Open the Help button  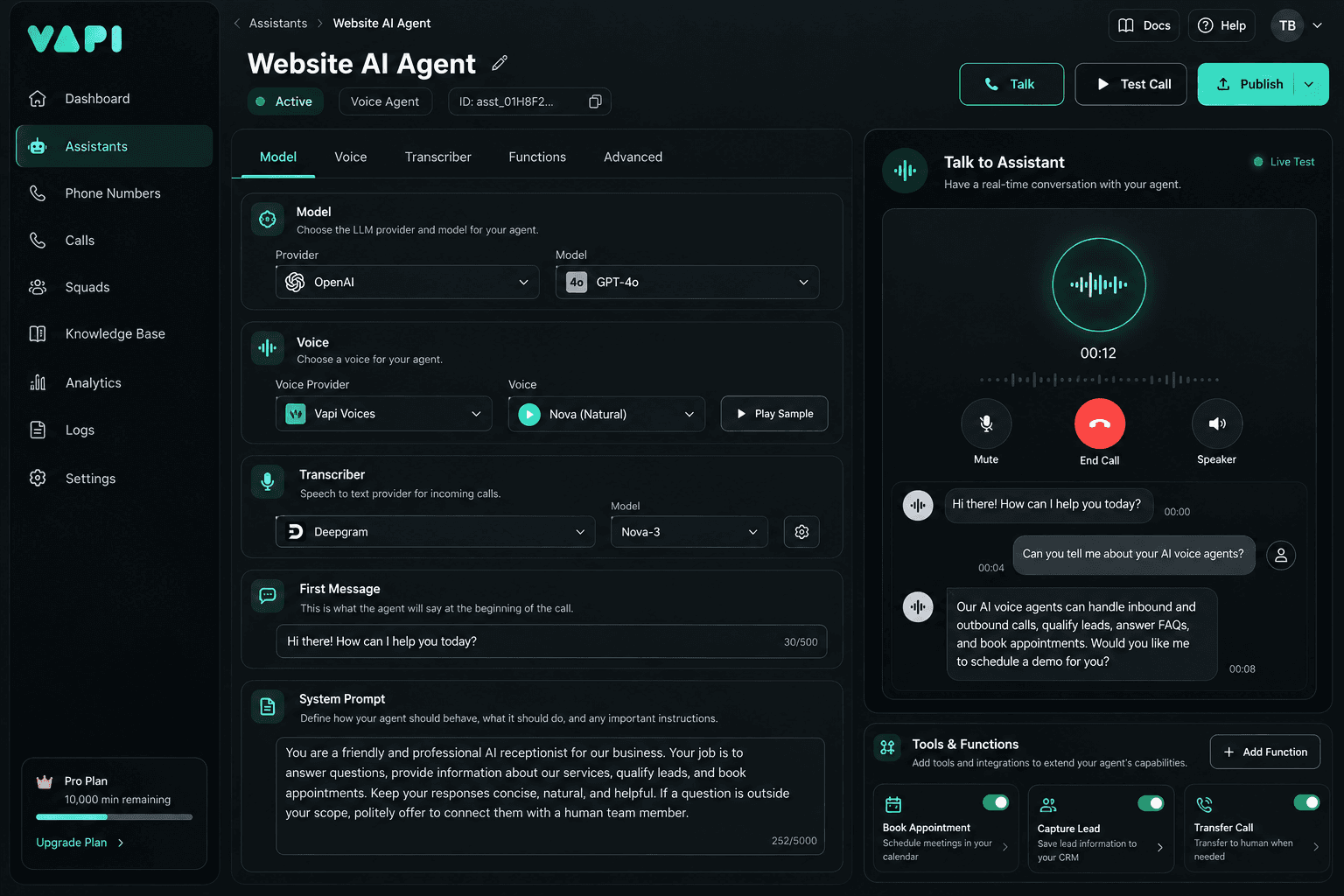[x=1221, y=25]
